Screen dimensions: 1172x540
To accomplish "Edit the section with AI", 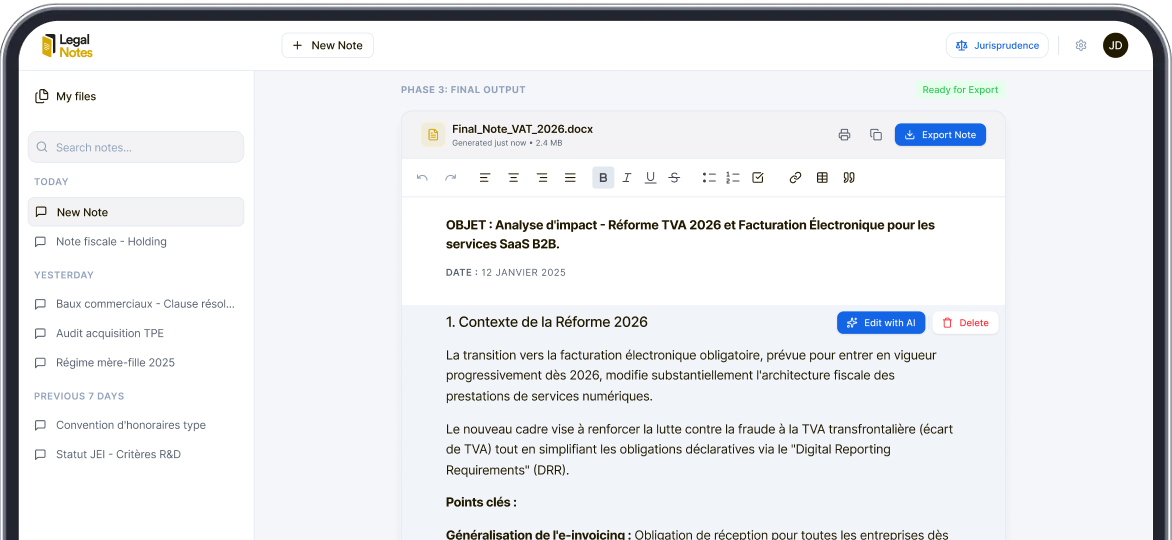I will coord(881,323).
